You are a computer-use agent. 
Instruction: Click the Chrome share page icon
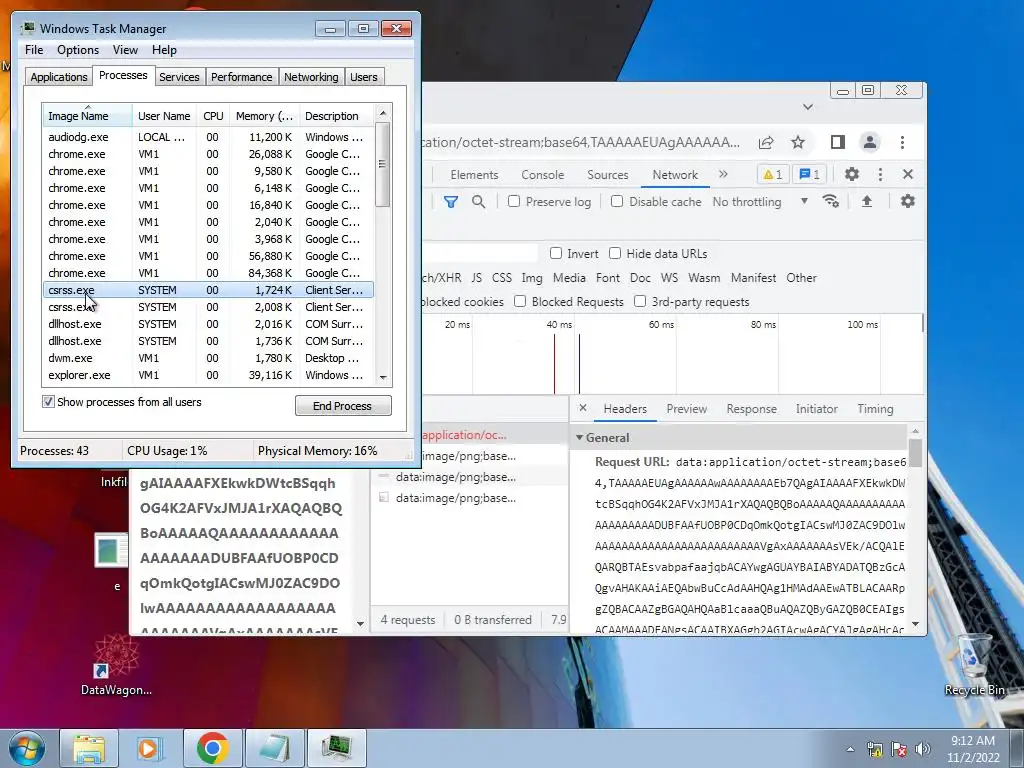click(x=766, y=142)
